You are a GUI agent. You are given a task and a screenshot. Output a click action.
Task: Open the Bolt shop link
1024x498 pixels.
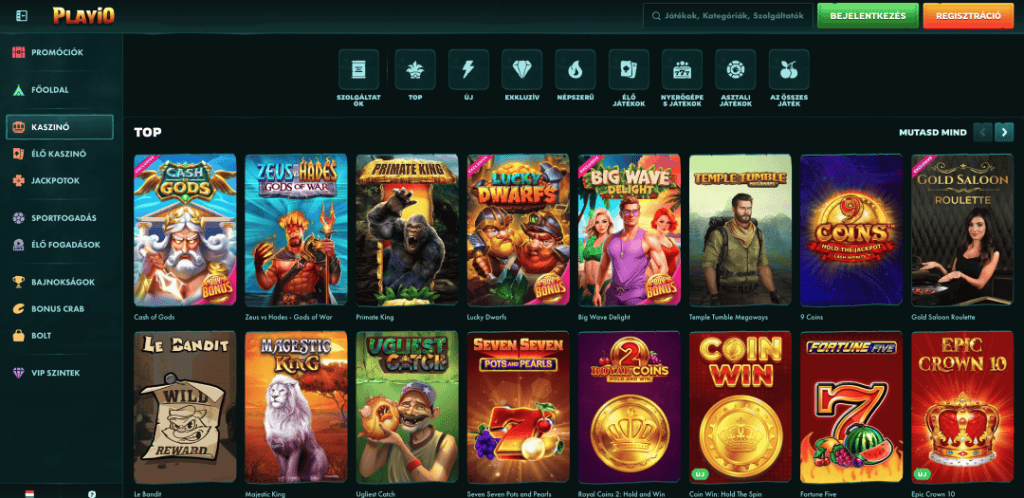[59, 335]
